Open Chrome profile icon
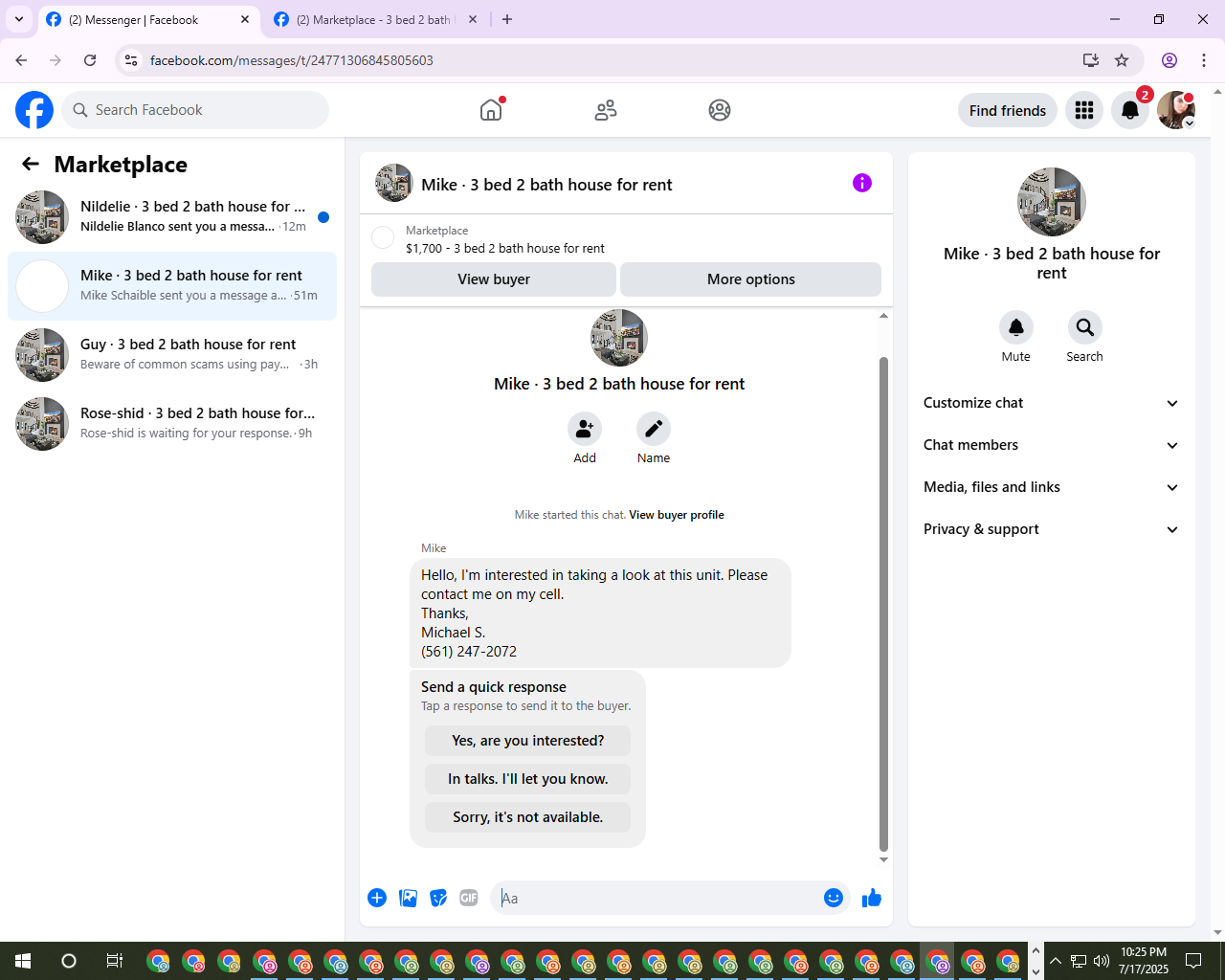 click(x=1169, y=60)
